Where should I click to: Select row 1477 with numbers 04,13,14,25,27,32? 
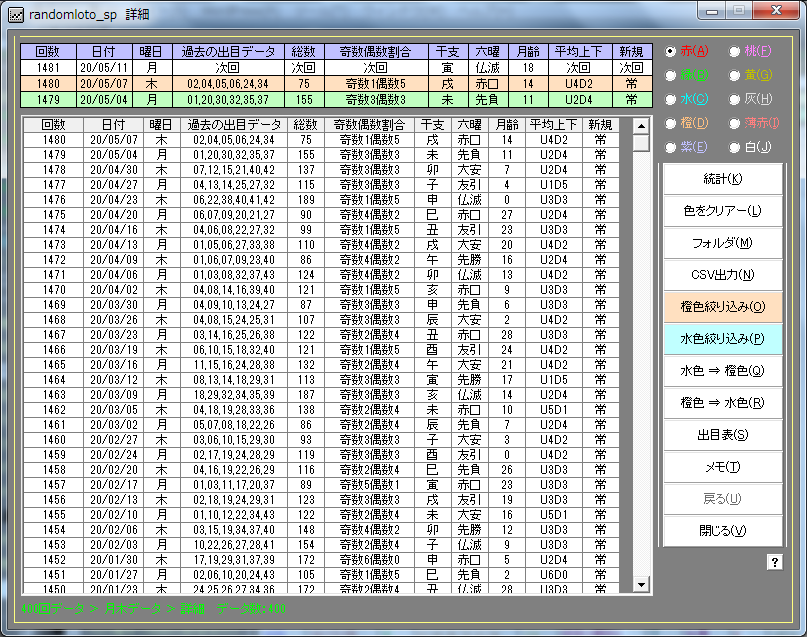(322, 185)
